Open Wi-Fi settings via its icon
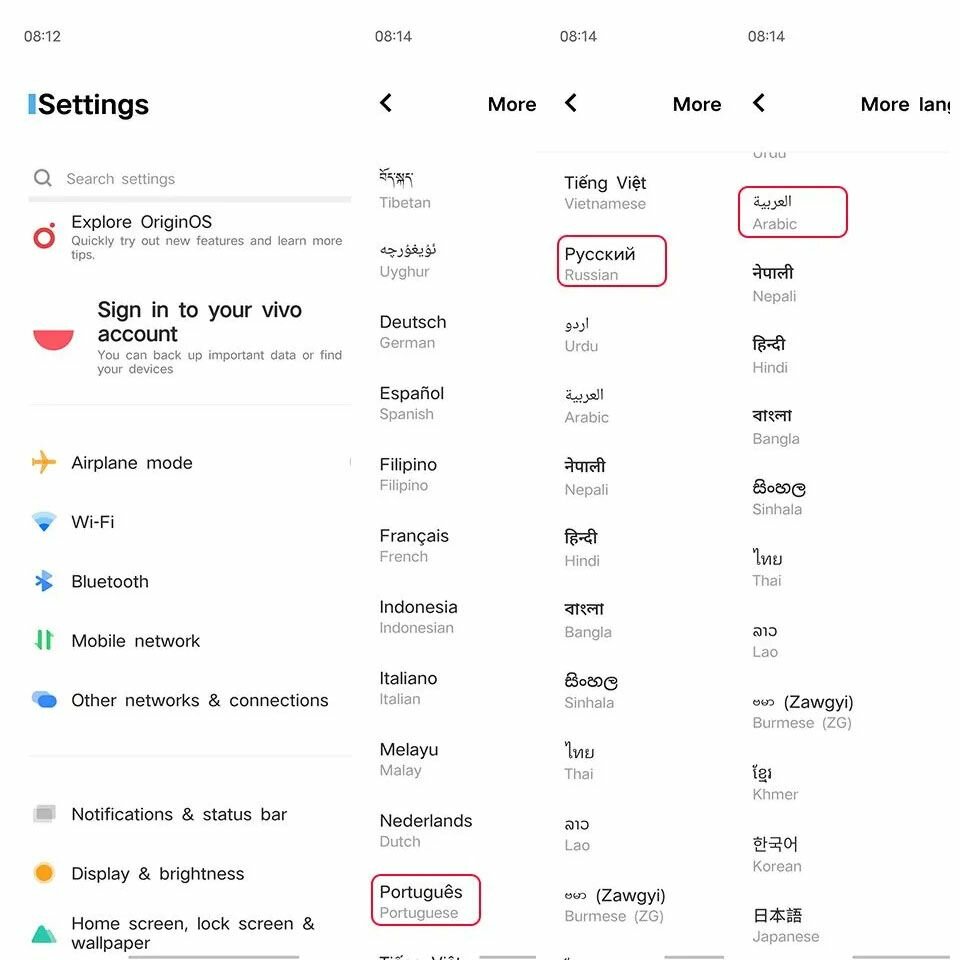This screenshot has width=960, height=960. click(x=44, y=522)
